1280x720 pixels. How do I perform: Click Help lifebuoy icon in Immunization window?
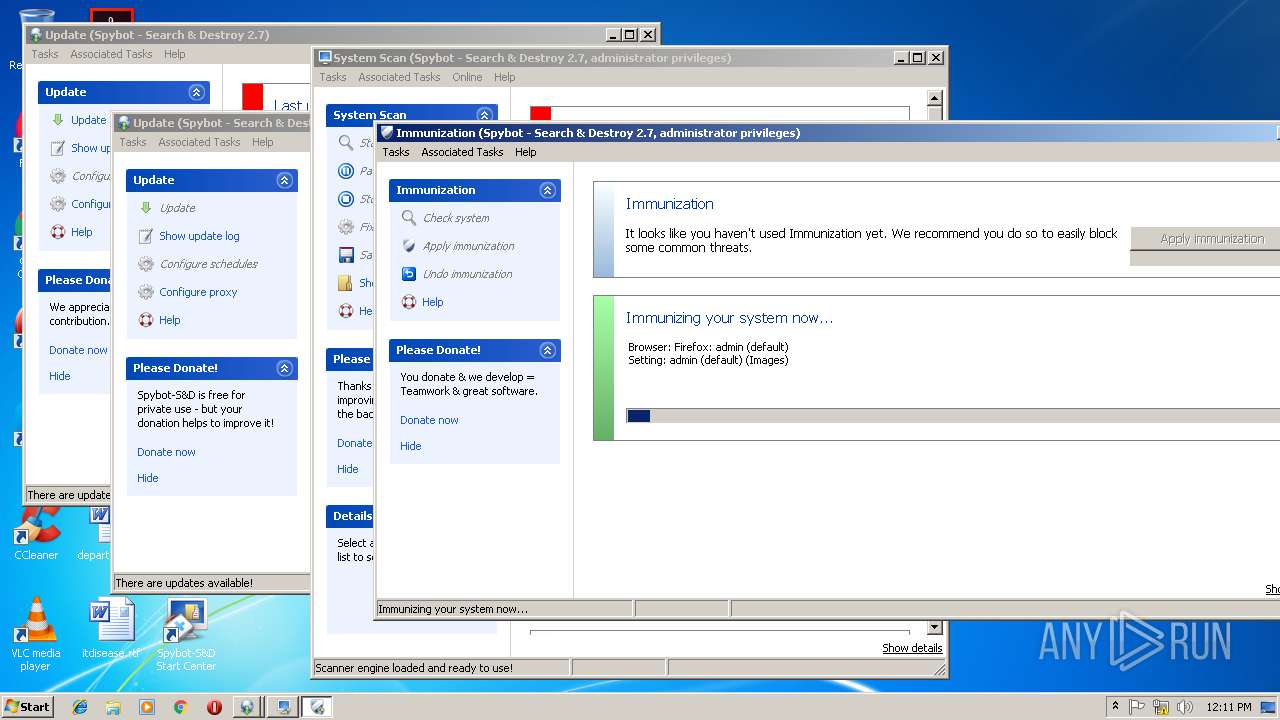(408, 302)
